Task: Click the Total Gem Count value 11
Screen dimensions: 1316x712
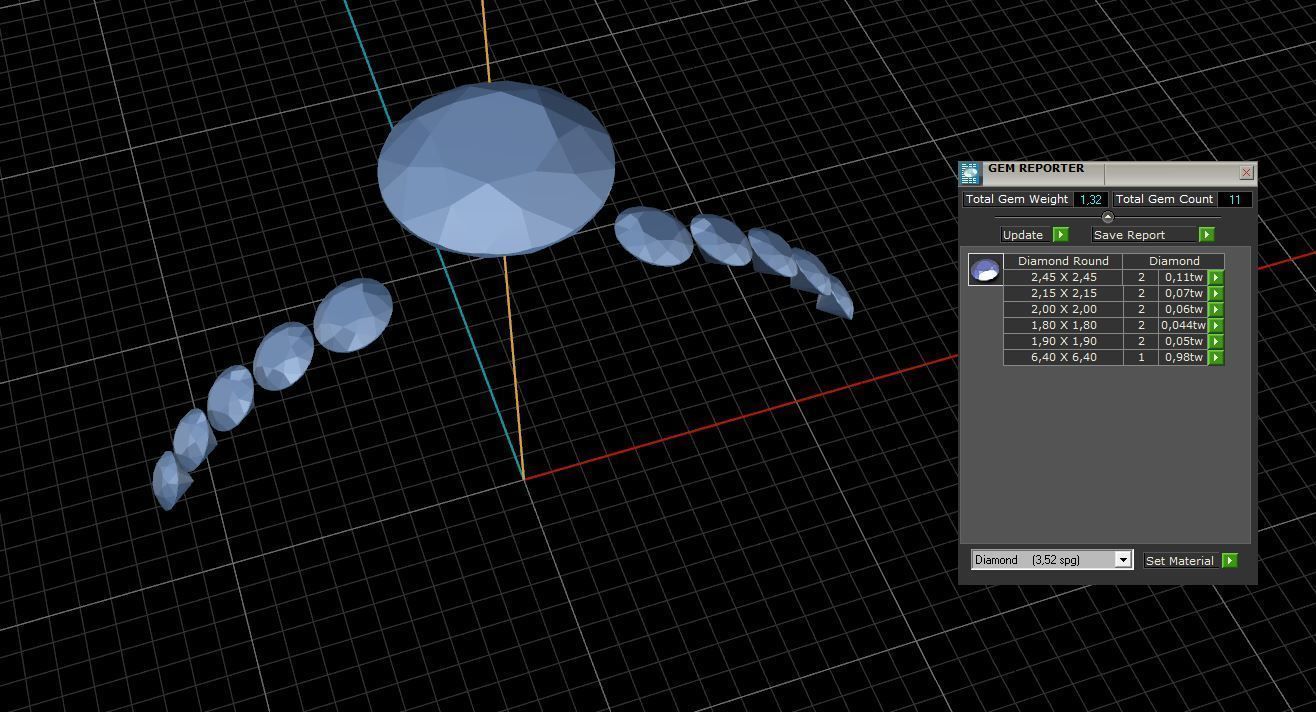Action: click(x=1235, y=199)
